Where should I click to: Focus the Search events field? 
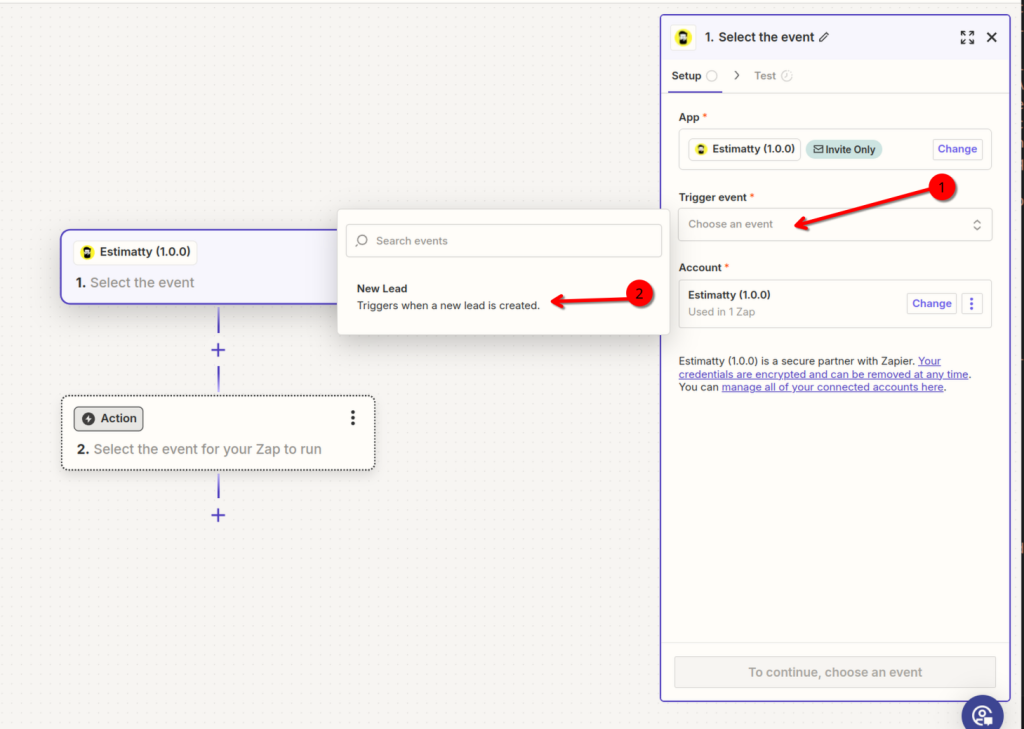[x=504, y=240]
